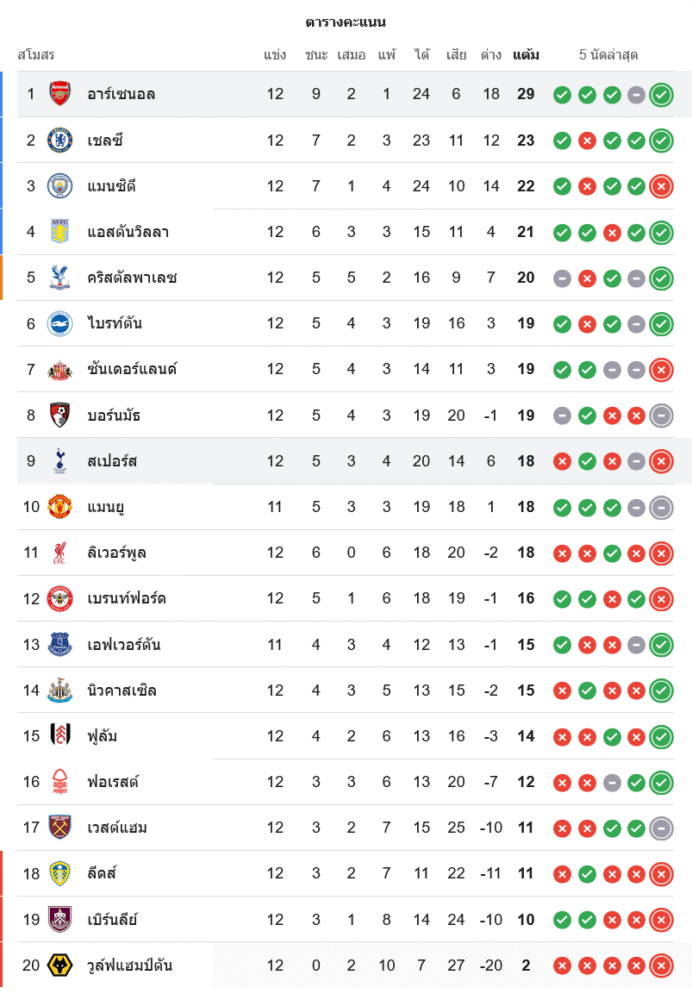This screenshot has height=1000, width=692.
Task: Click the Everton club crest
Action: (x=60, y=645)
